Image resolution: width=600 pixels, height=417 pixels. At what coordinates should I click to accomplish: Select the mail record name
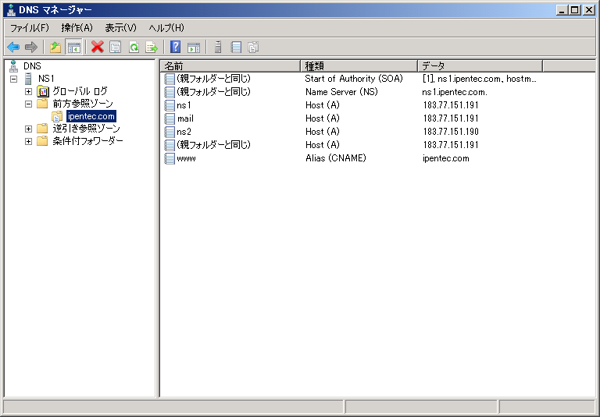185,119
